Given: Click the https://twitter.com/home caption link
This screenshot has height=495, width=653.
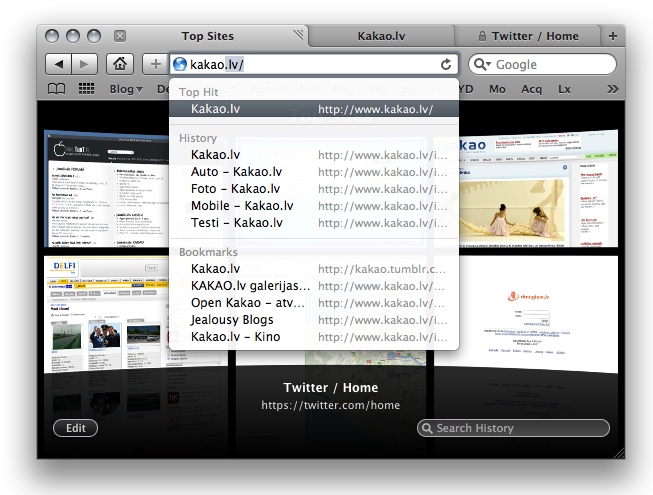Looking at the screenshot, I should coord(331,405).
